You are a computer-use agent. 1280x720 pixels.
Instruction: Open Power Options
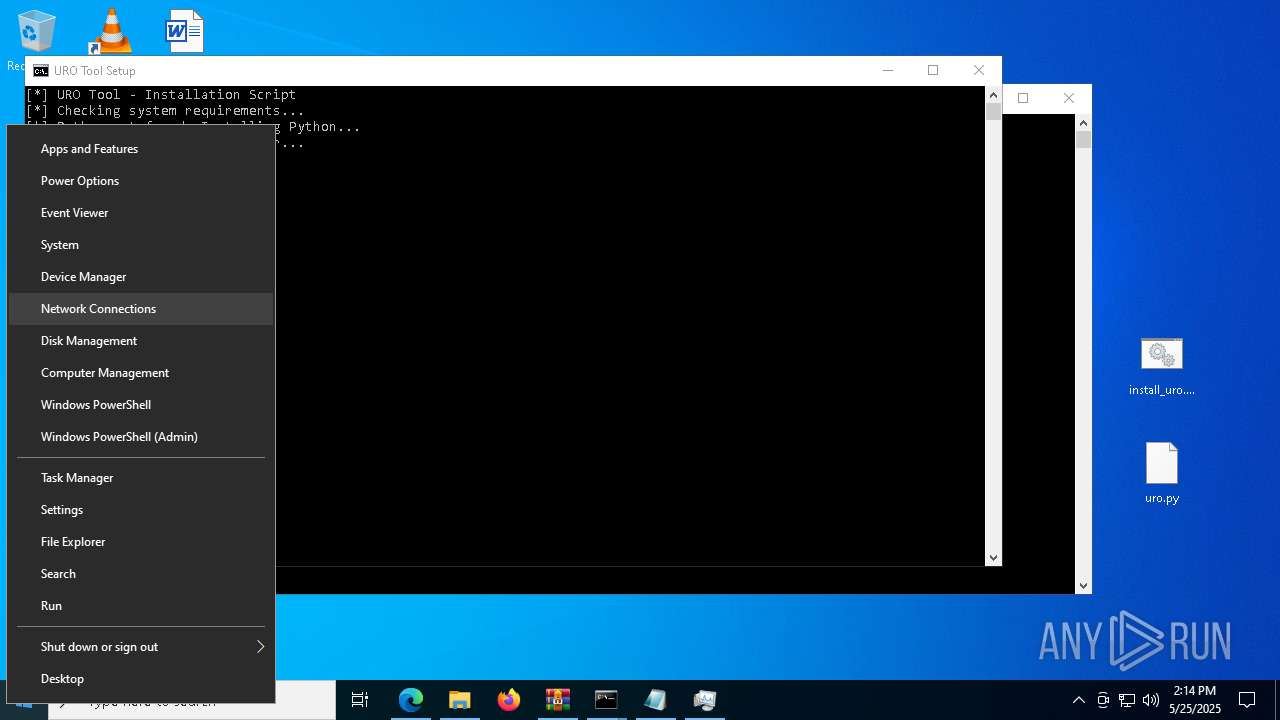[x=141, y=181]
